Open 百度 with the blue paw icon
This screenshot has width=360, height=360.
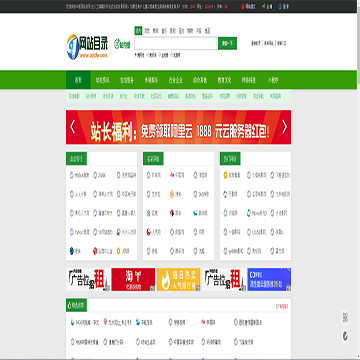152,213
